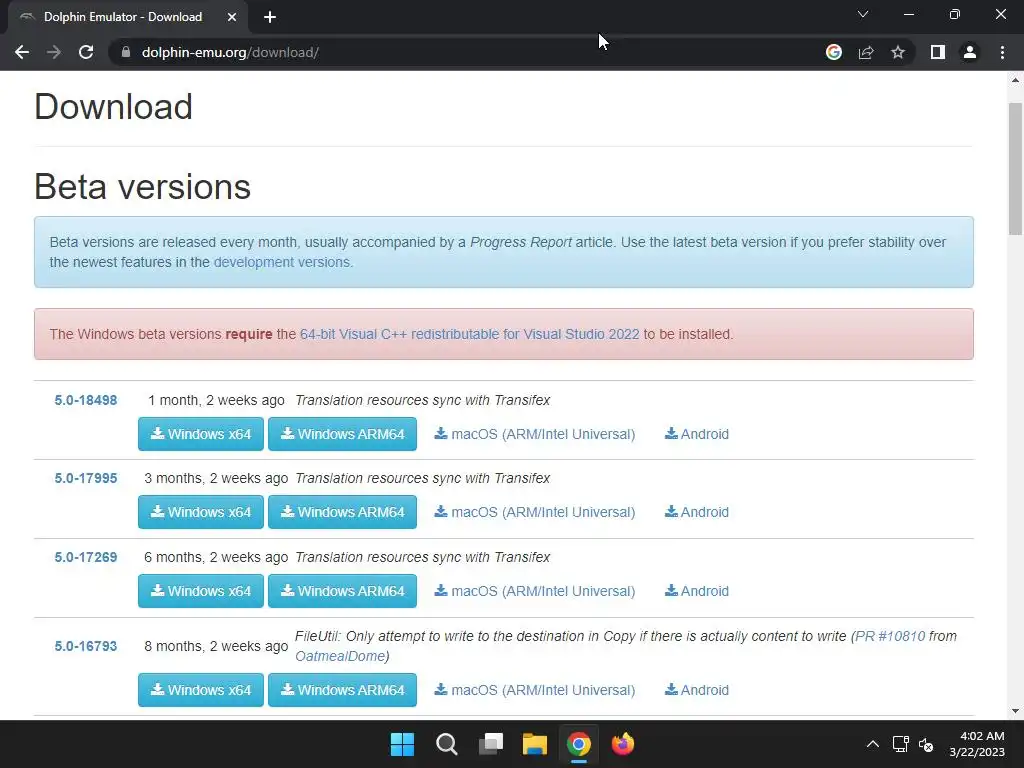Click the page vertical scrollbar thumb
1024x768 pixels.
1015,168
